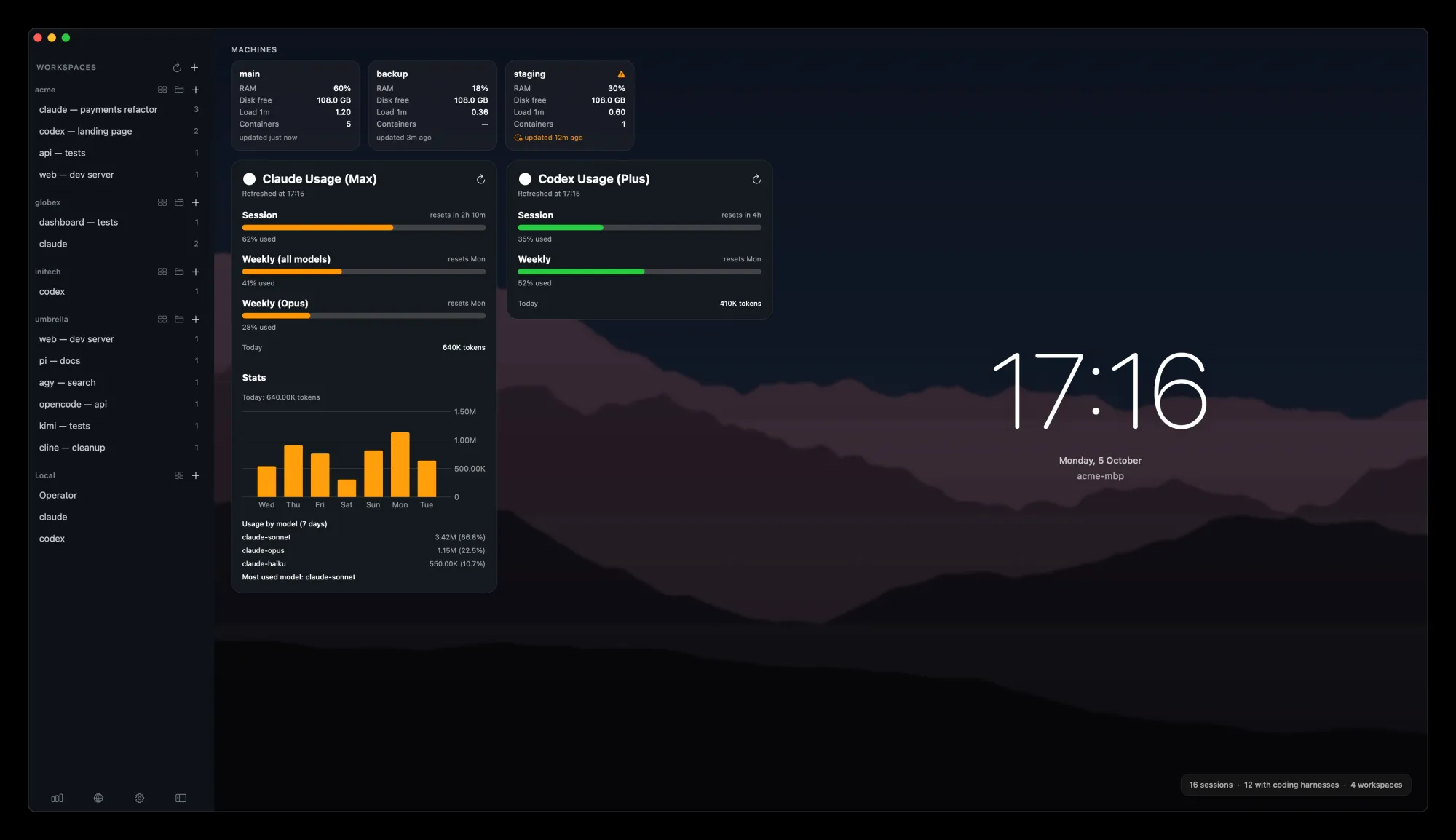Open the claude — payments refactor session
The width and height of the screenshot is (1456, 840).
119,109
